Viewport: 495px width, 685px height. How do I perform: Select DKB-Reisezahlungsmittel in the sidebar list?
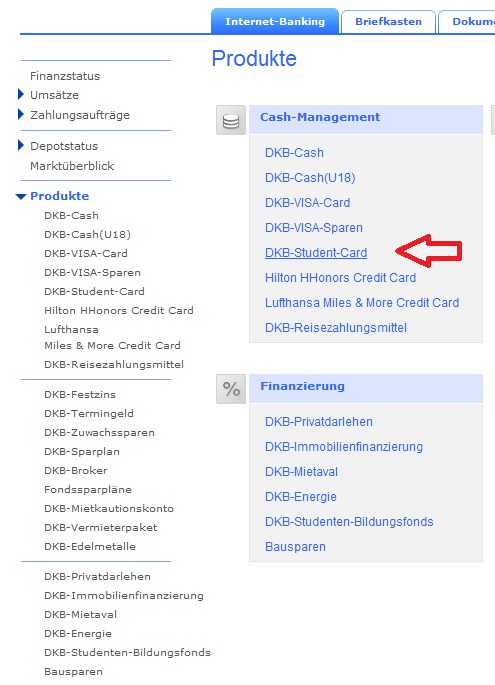click(x=114, y=364)
